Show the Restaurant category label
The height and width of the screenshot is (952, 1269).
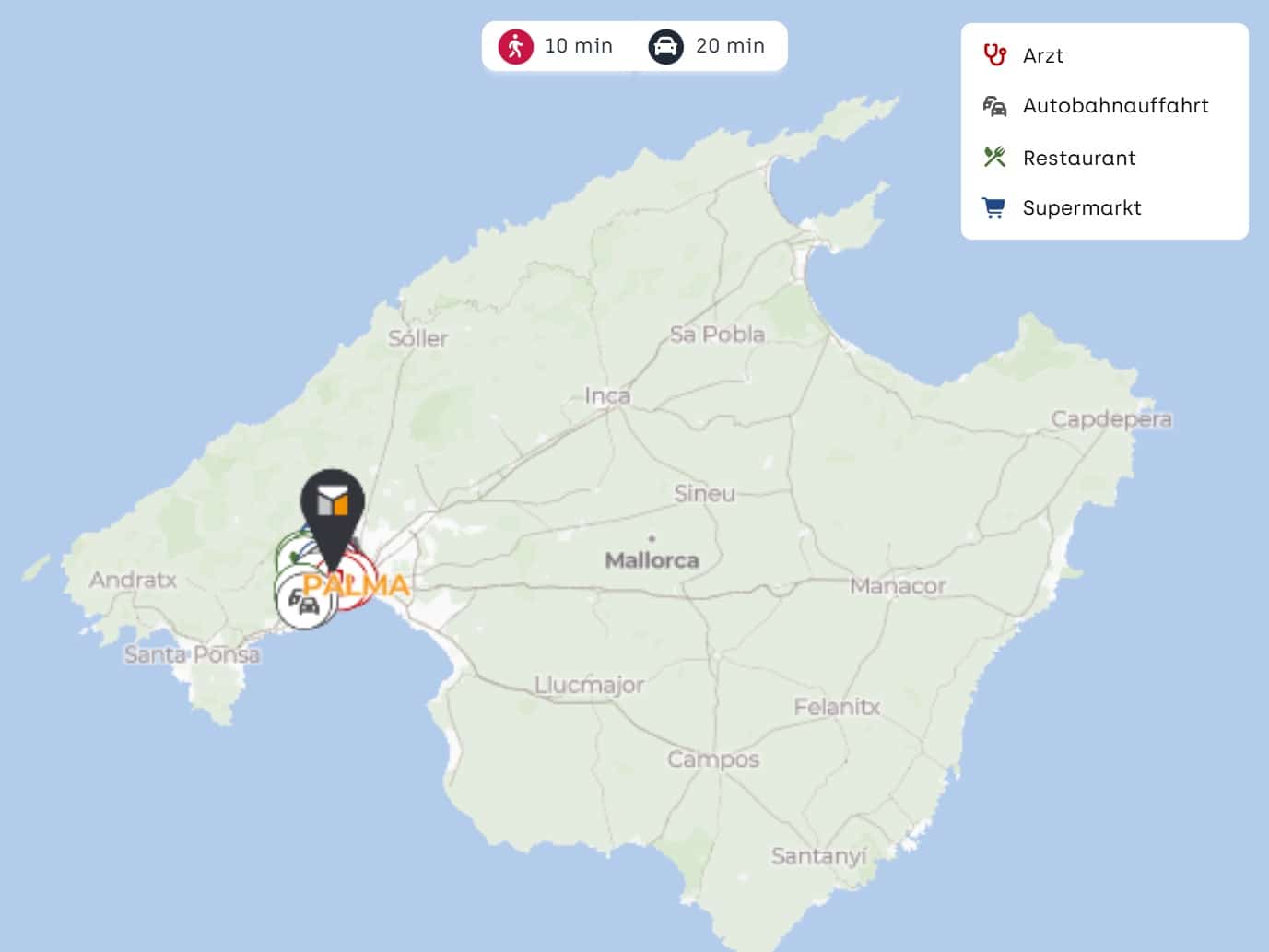[1079, 159]
